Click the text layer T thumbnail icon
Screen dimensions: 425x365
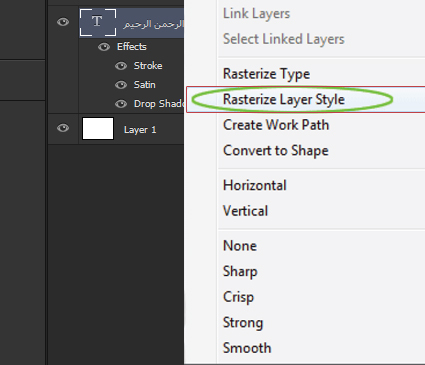tap(98, 22)
